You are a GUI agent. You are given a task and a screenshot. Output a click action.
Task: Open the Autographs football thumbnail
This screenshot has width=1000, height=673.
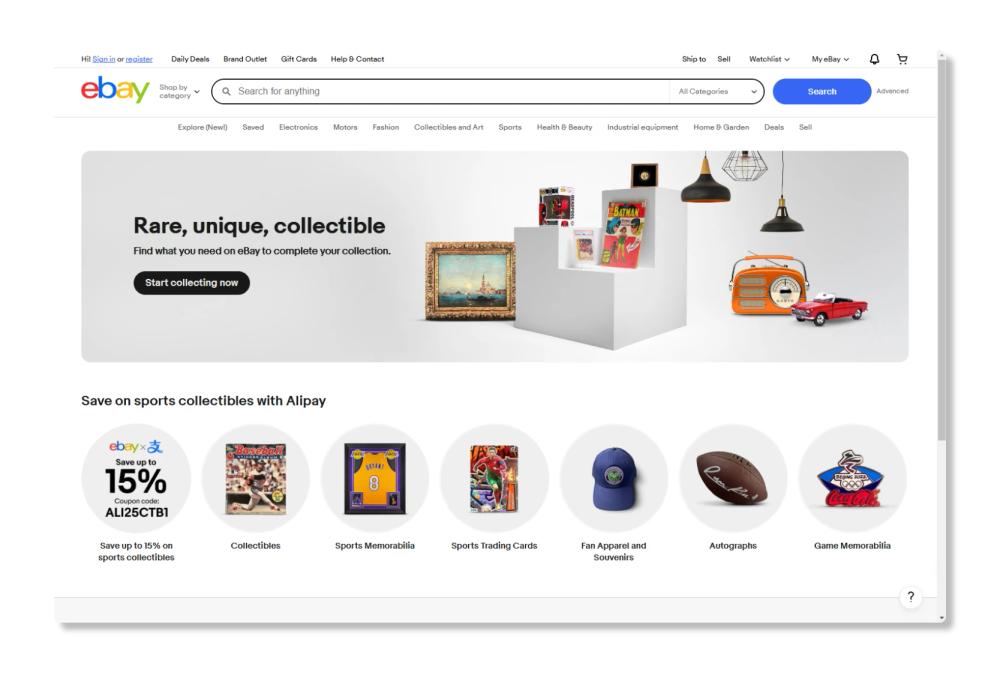click(733, 478)
